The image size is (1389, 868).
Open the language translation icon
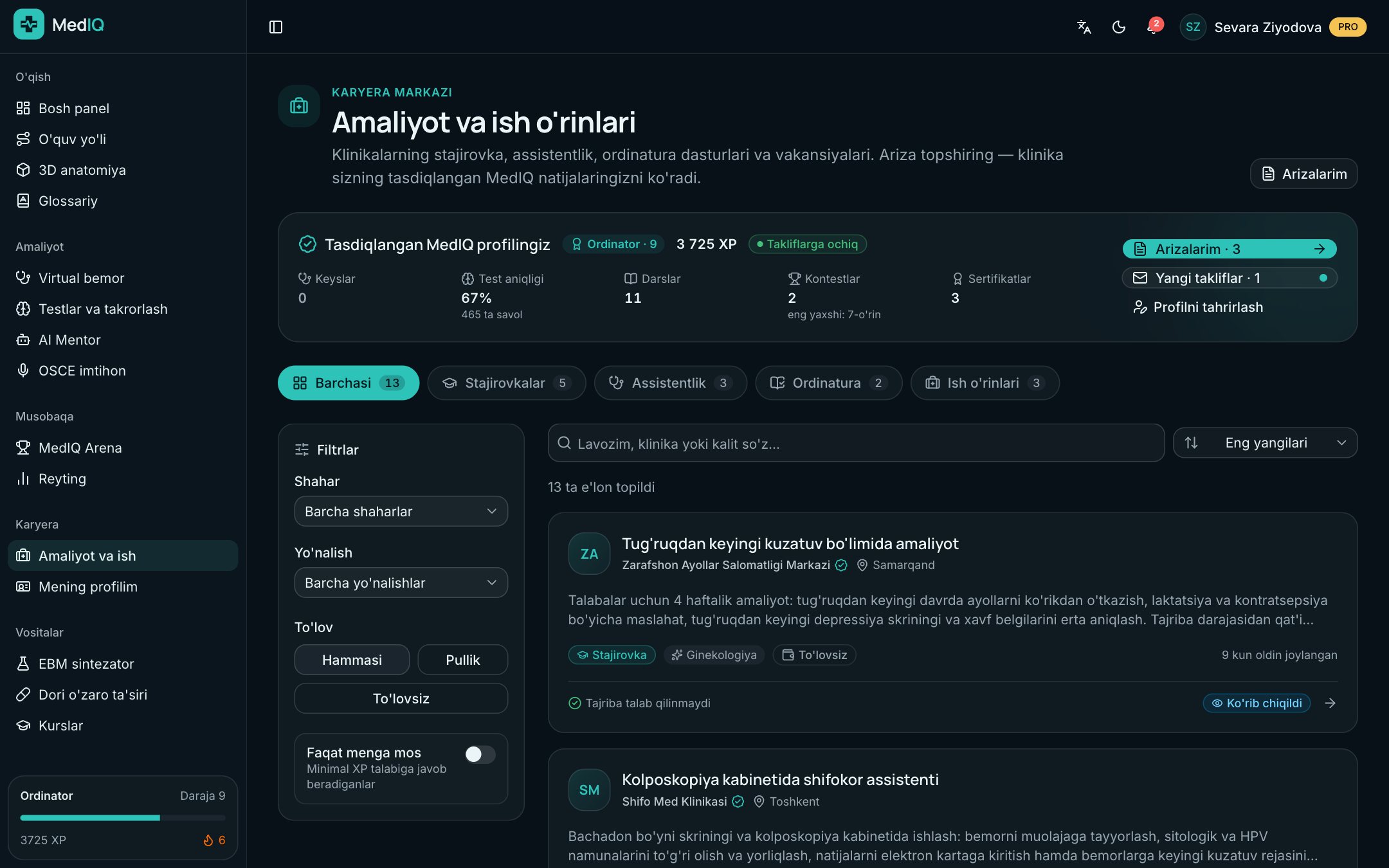(x=1084, y=27)
